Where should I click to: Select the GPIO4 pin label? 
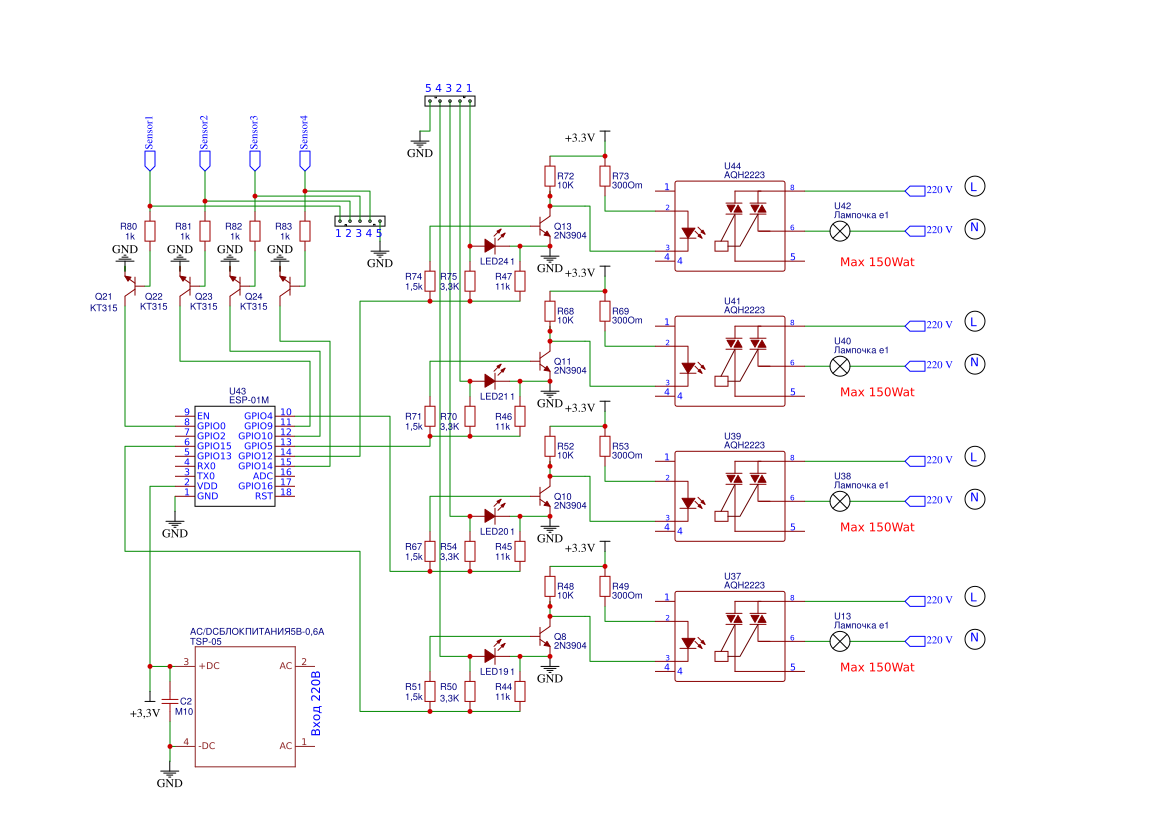coord(259,416)
